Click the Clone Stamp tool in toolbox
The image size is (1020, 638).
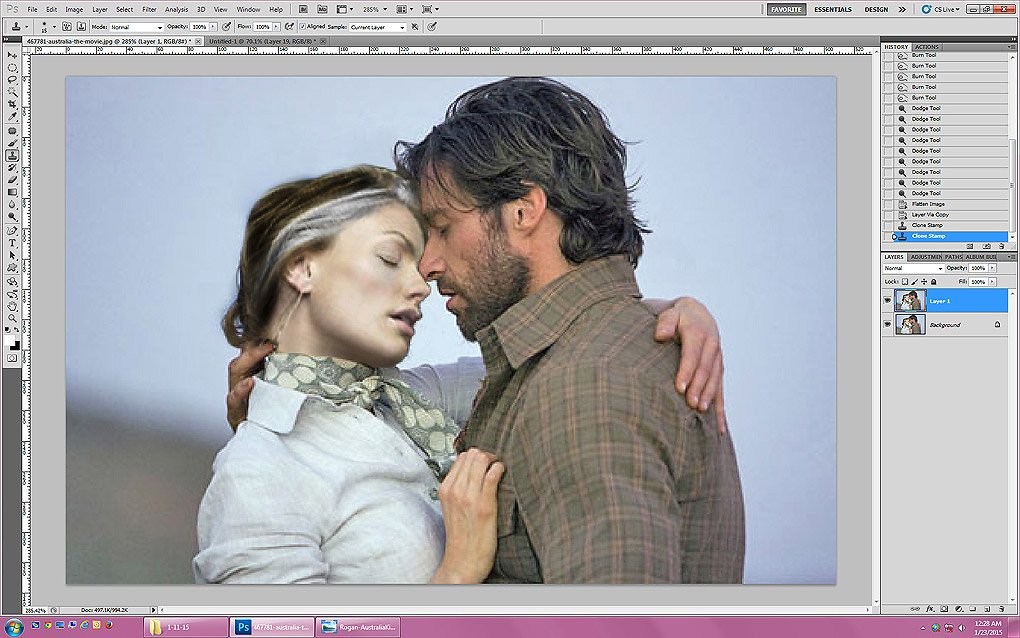coord(12,155)
